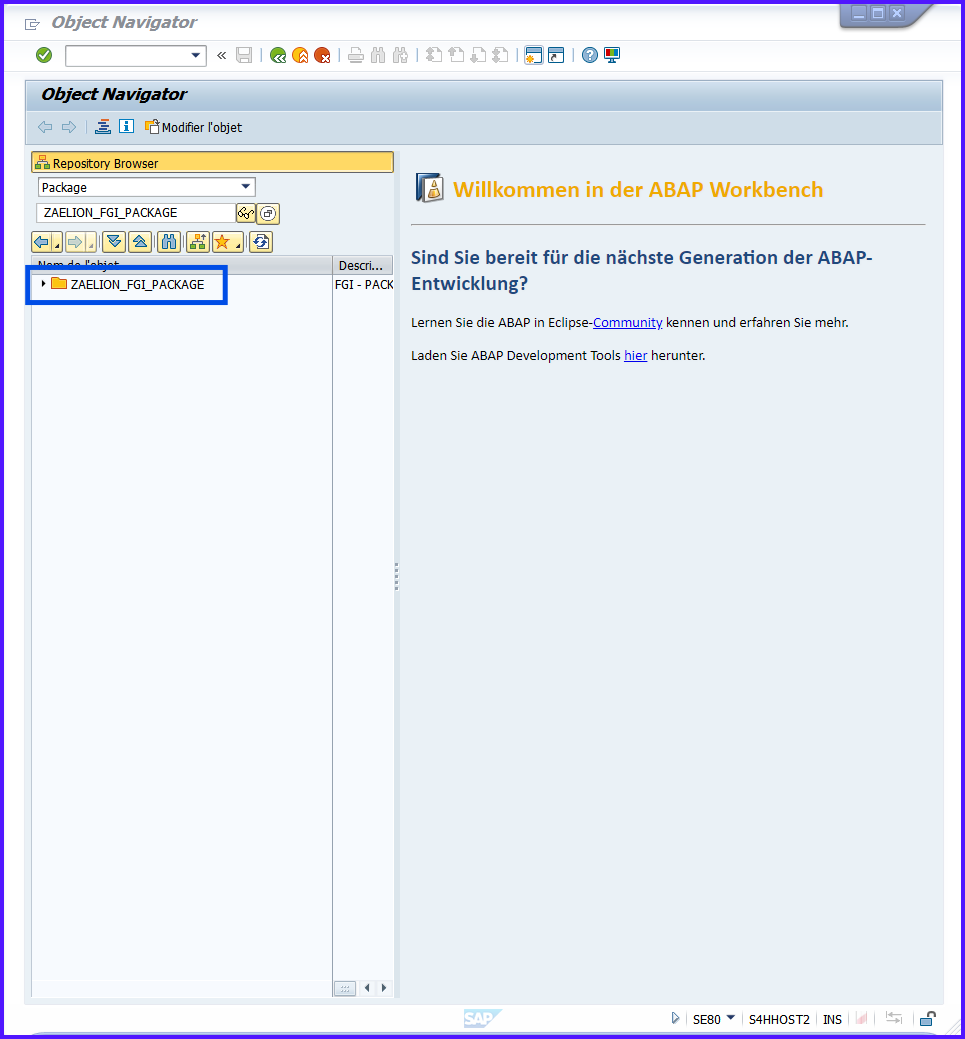Toggle the INS insert mode indicator

pos(832,1019)
